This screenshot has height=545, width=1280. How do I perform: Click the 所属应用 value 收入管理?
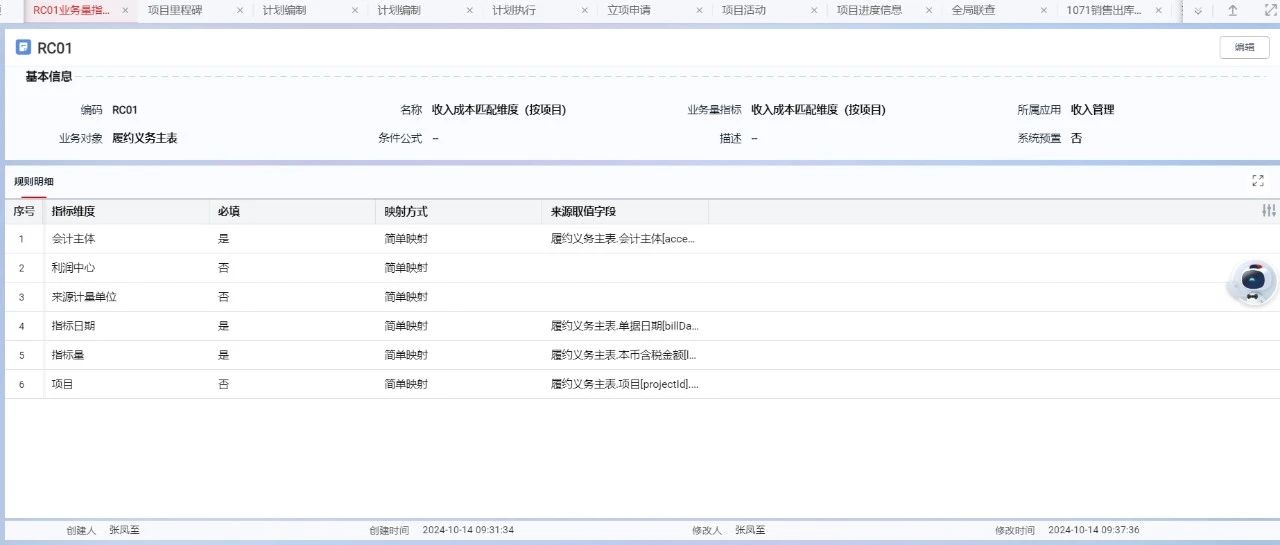pos(1092,110)
